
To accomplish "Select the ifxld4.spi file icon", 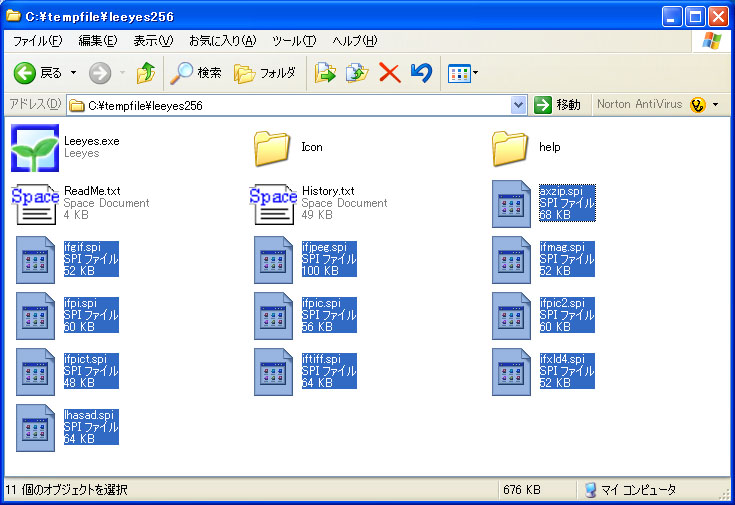I will 511,372.
